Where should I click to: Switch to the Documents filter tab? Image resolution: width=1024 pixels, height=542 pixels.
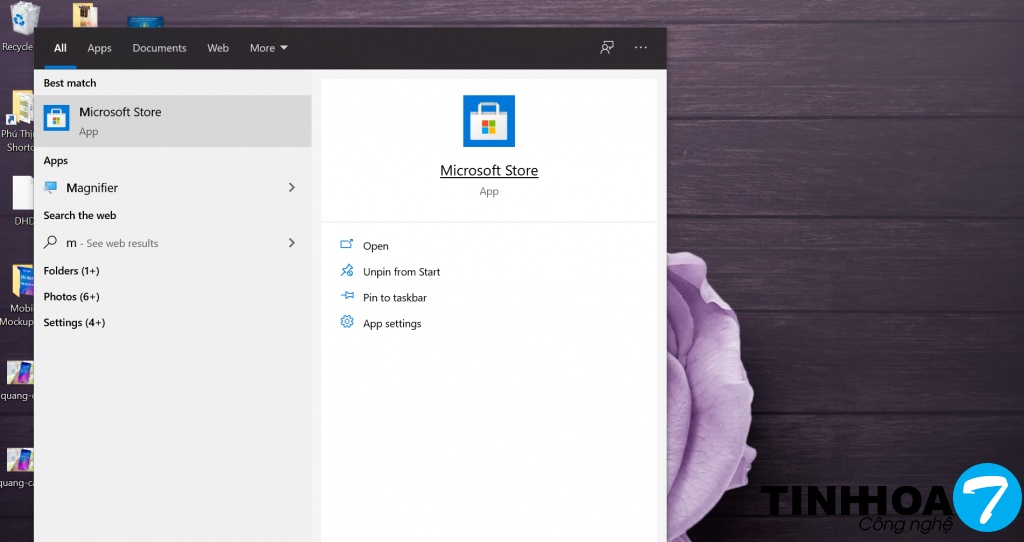click(x=159, y=48)
